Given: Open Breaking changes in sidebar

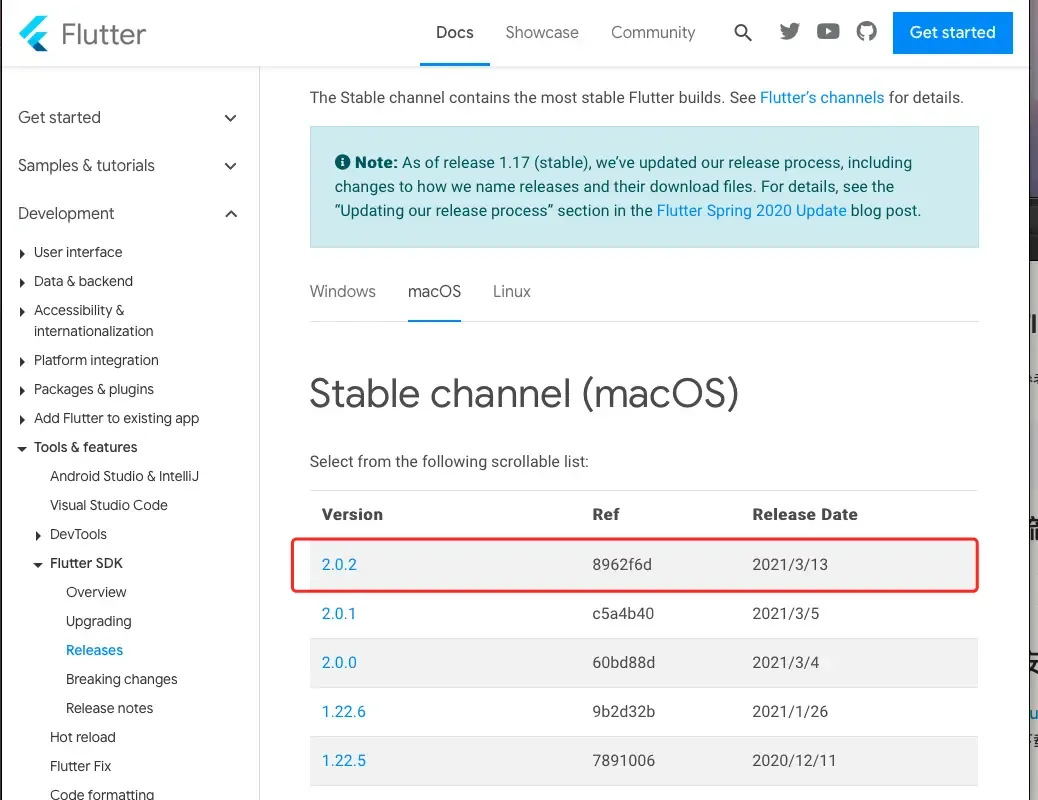Looking at the screenshot, I should (x=122, y=680).
